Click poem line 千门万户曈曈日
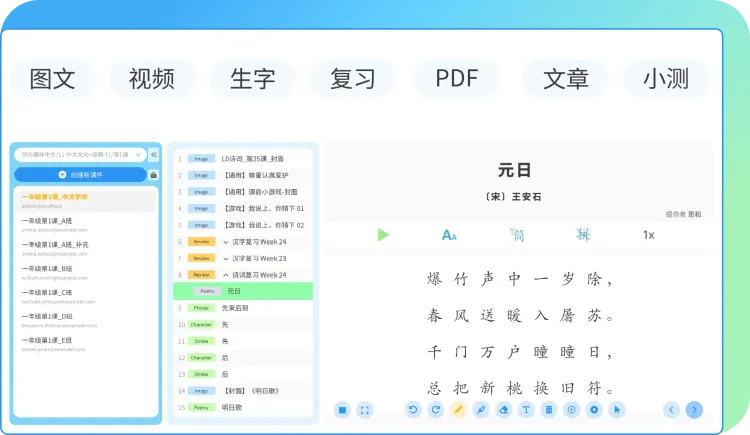Screen dimensions: 750x435 point(519,352)
